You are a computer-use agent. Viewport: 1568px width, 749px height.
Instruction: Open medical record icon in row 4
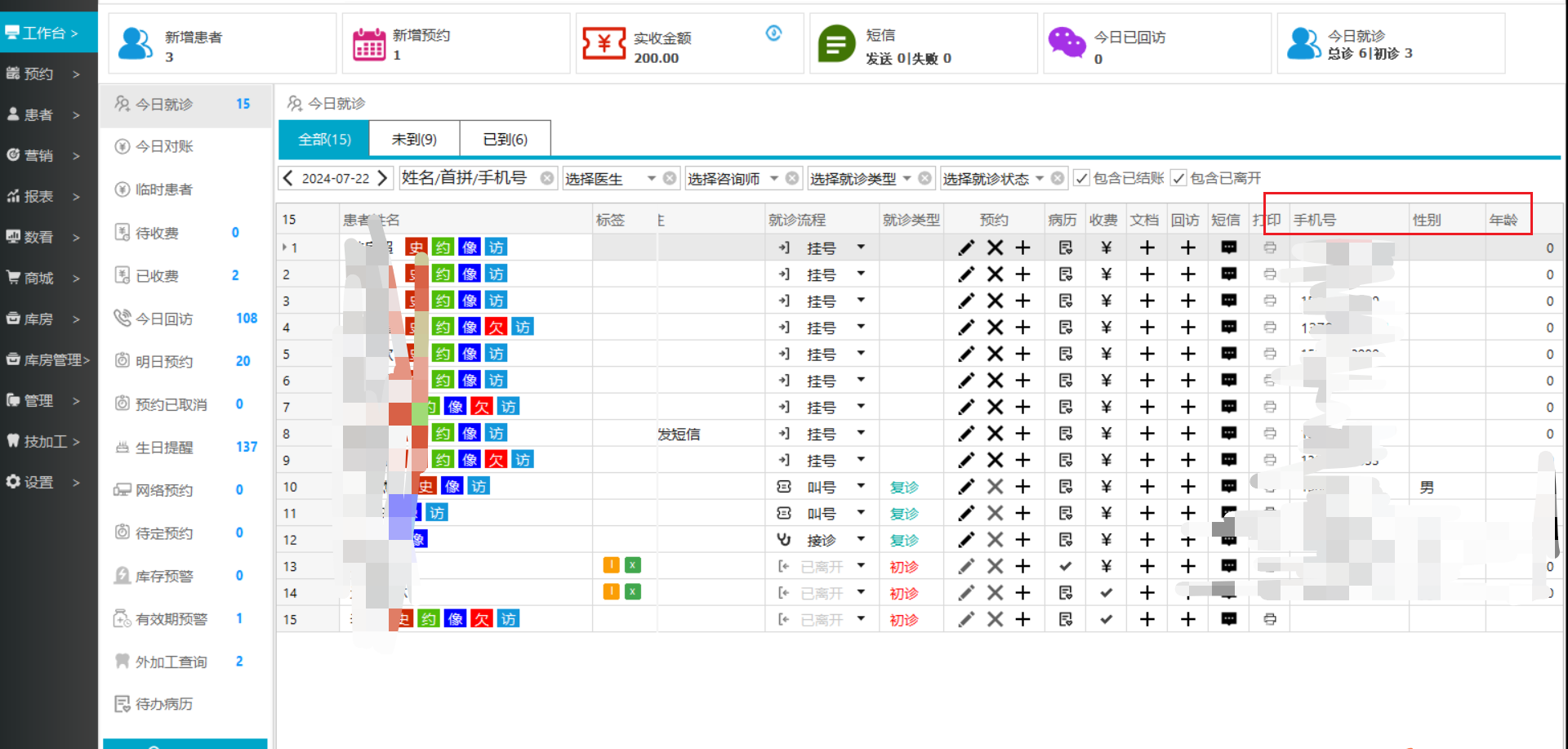pos(1066,328)
